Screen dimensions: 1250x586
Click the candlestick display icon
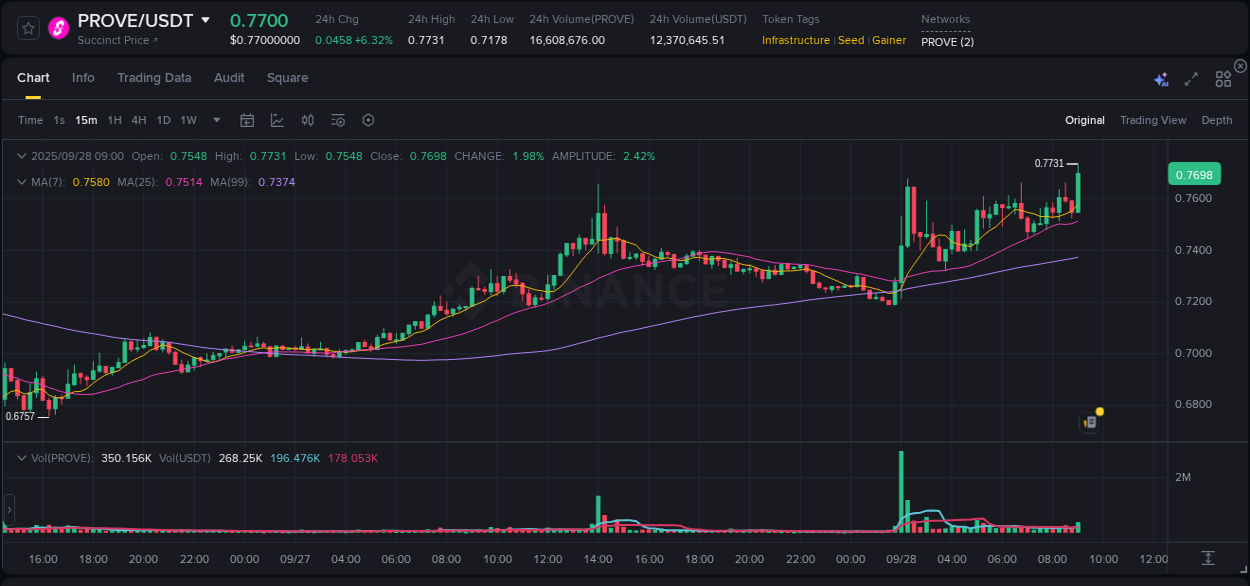307,119
